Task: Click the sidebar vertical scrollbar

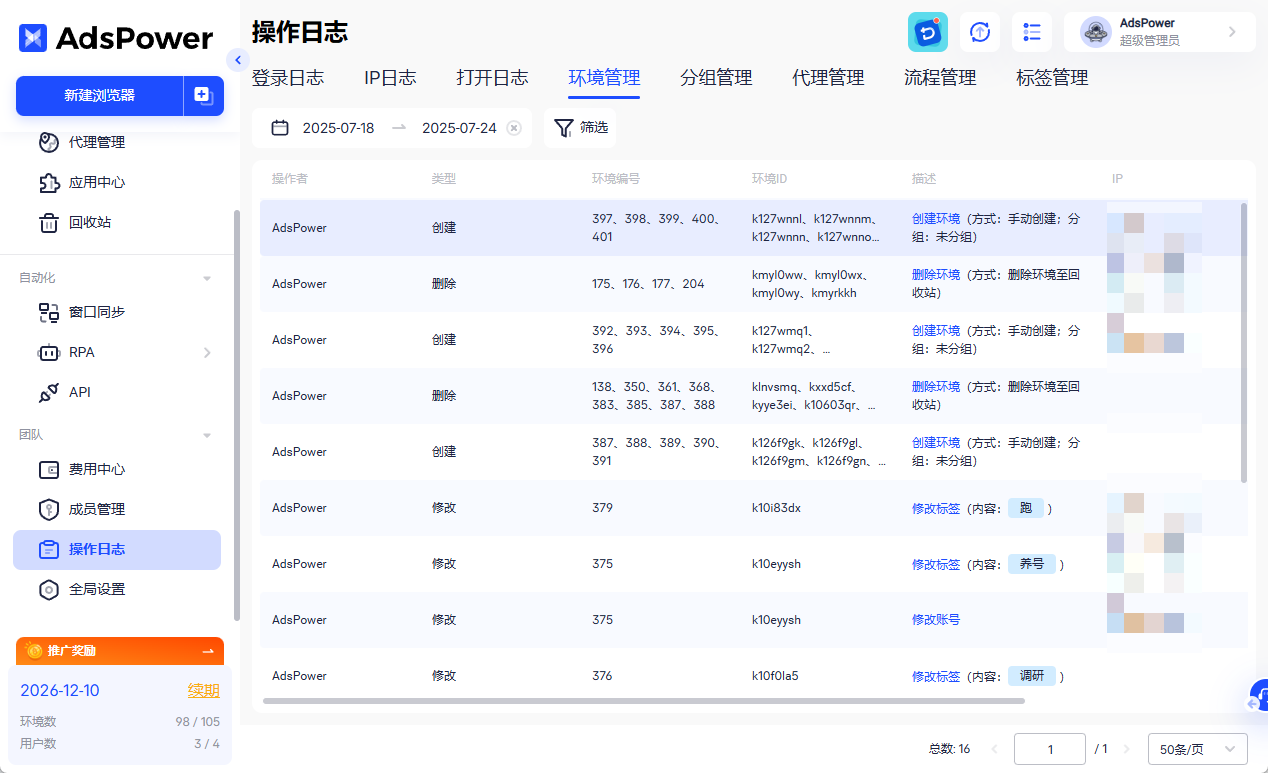Action: pyautogui.click(x=237, y=415)
